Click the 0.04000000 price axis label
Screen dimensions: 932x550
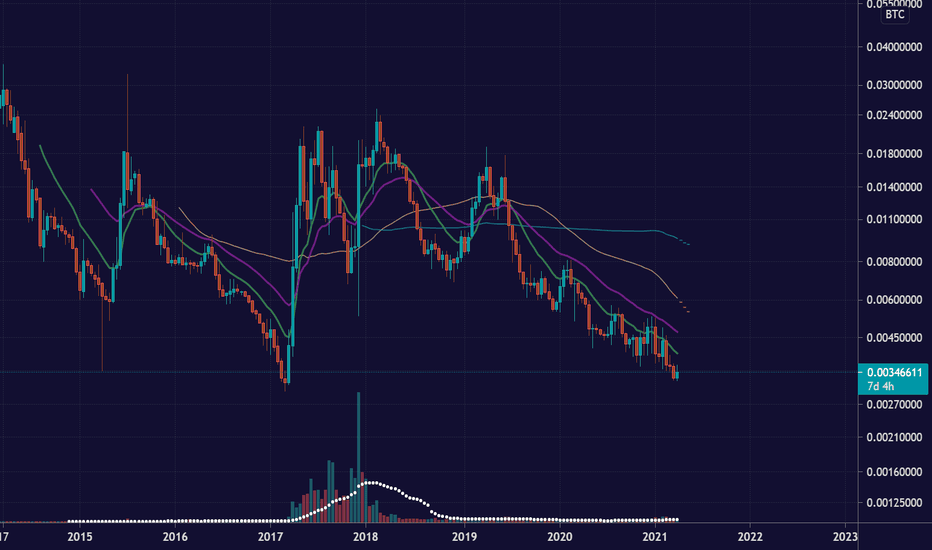[x=895, y=47]
